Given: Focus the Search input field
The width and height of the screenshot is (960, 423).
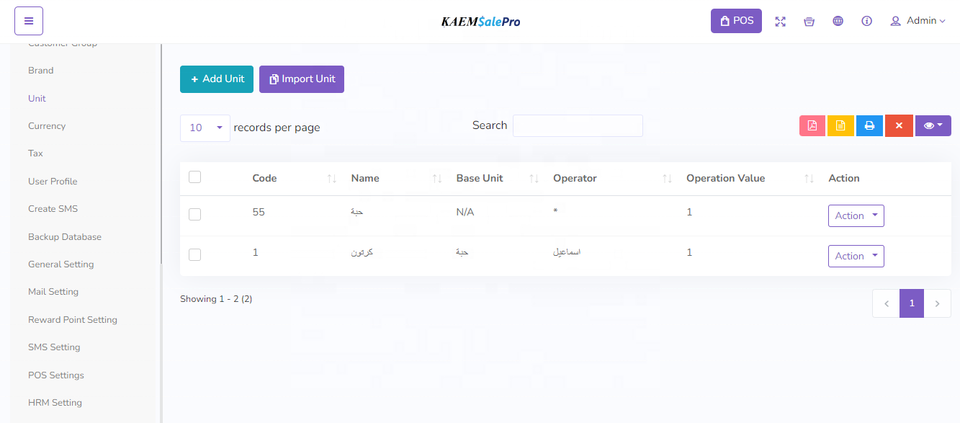Looking at the screenshot, I should (x=577, y=126).
